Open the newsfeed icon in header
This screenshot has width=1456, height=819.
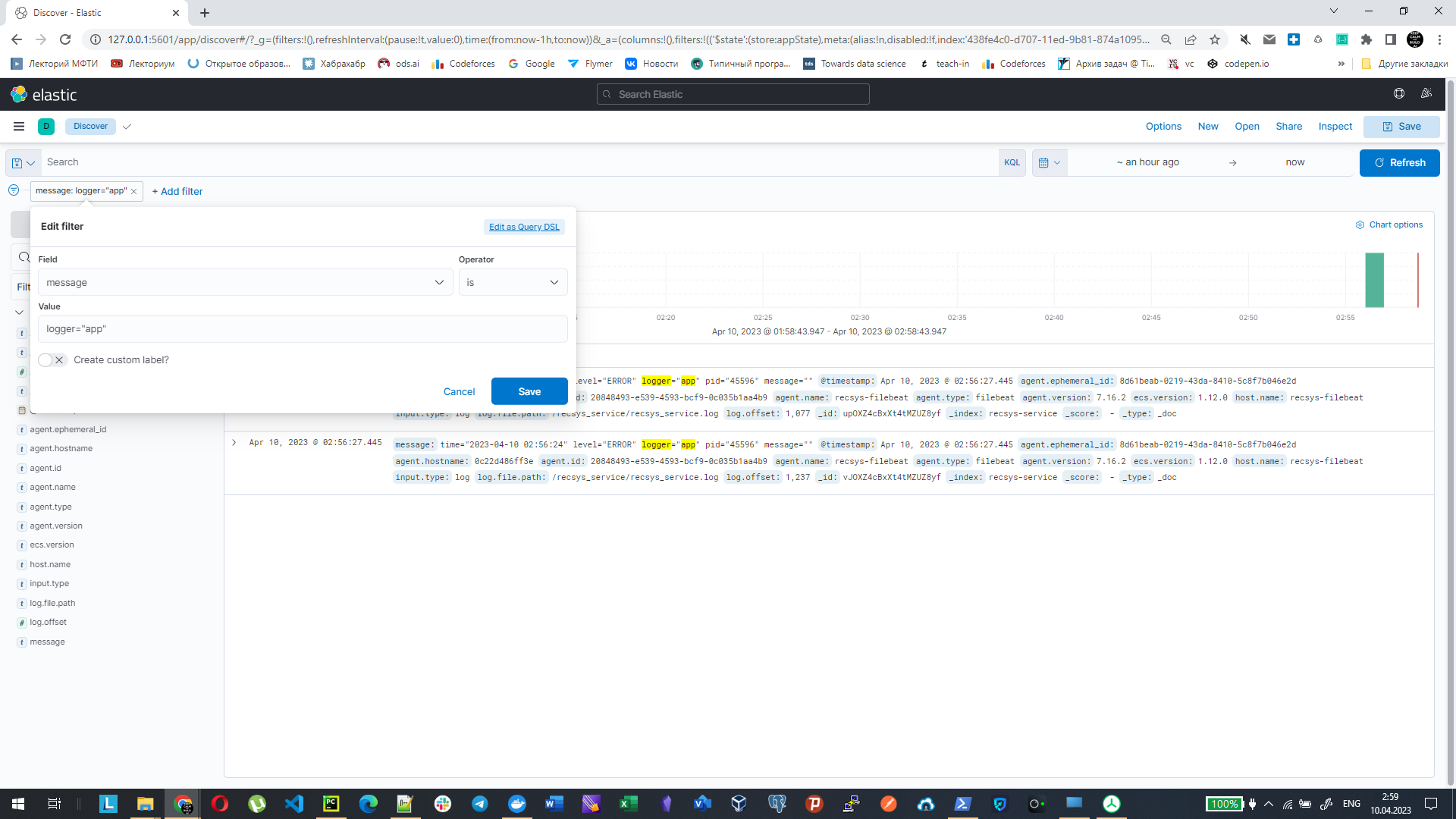1426,94
